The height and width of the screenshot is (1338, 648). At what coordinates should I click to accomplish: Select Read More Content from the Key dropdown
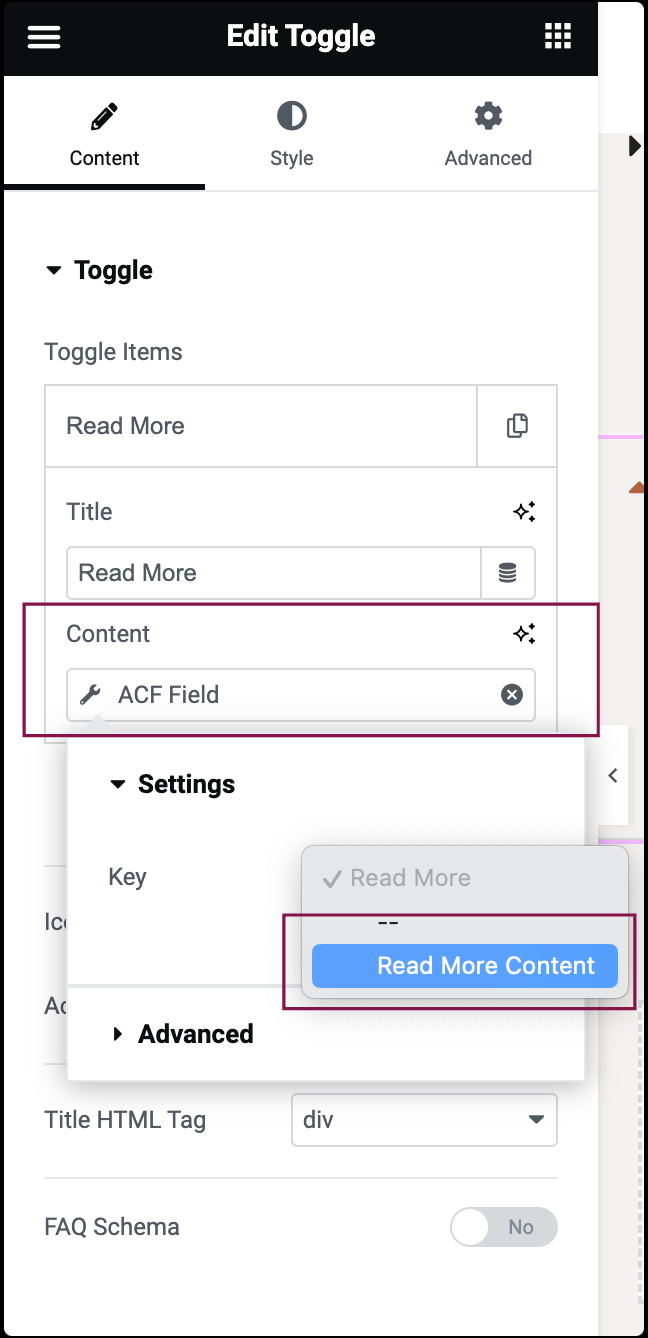coord(464,965)
